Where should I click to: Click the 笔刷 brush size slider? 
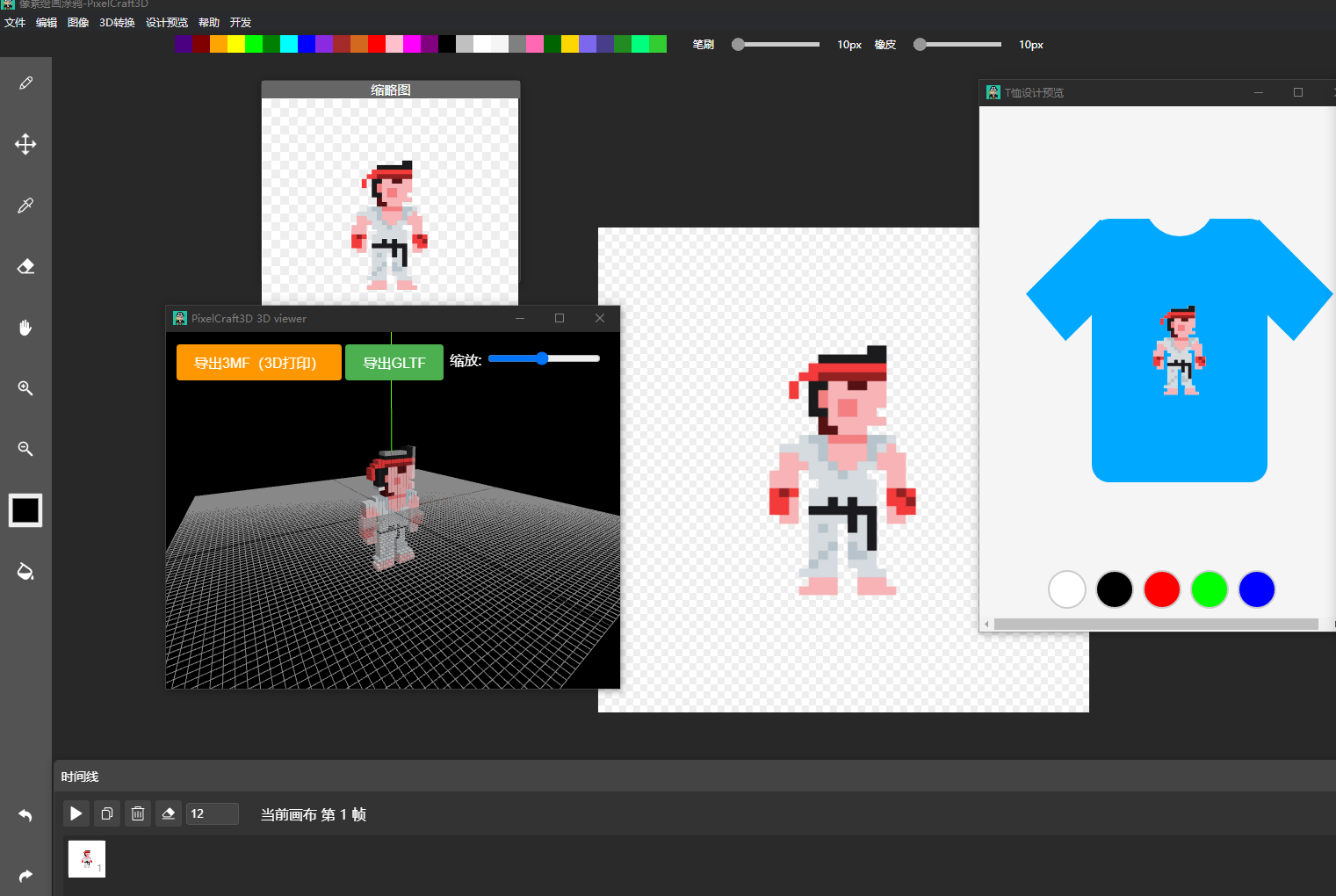(x=776, y=44)
